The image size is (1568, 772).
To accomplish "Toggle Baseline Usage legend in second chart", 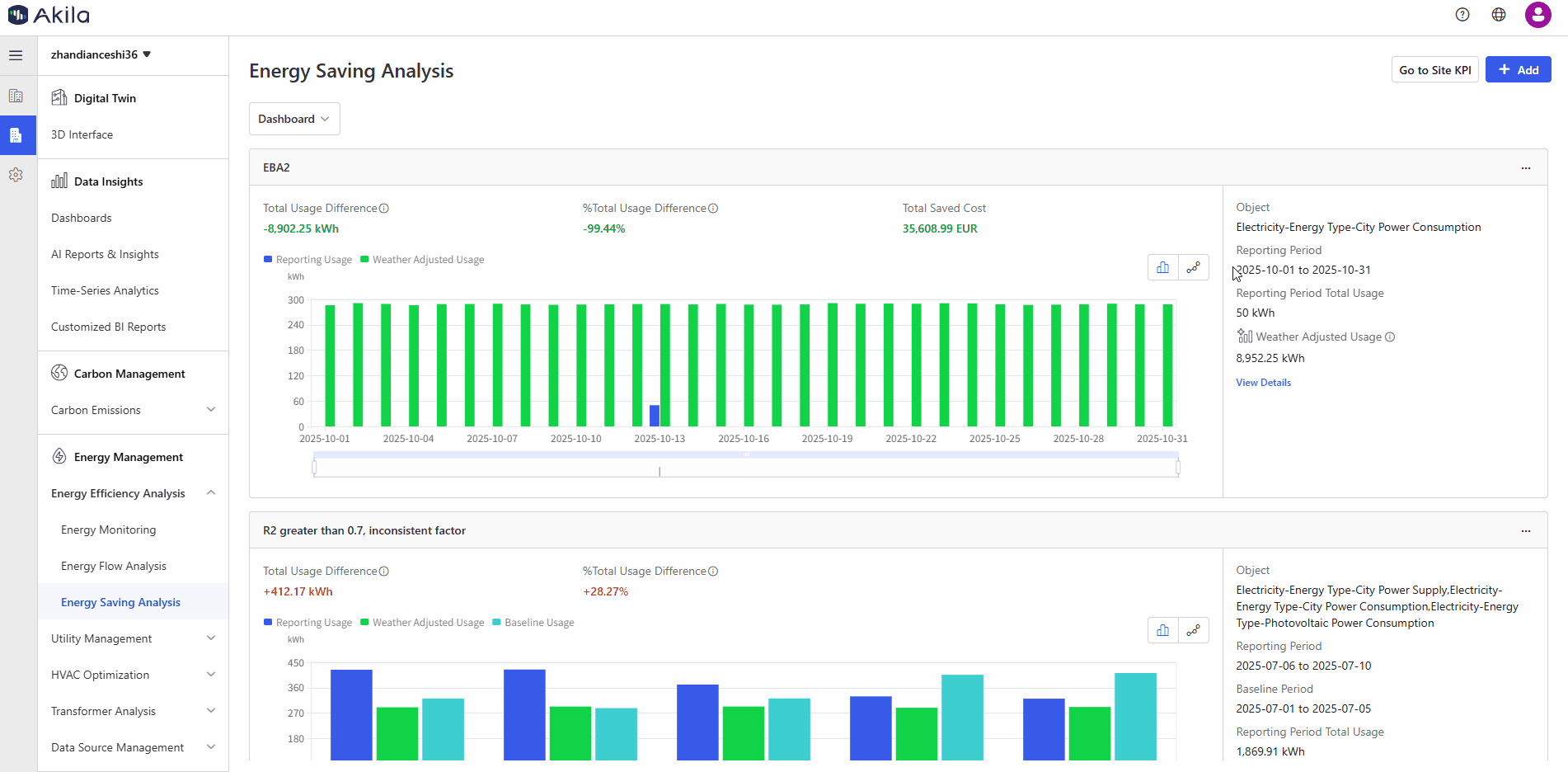I will [533, 623].
